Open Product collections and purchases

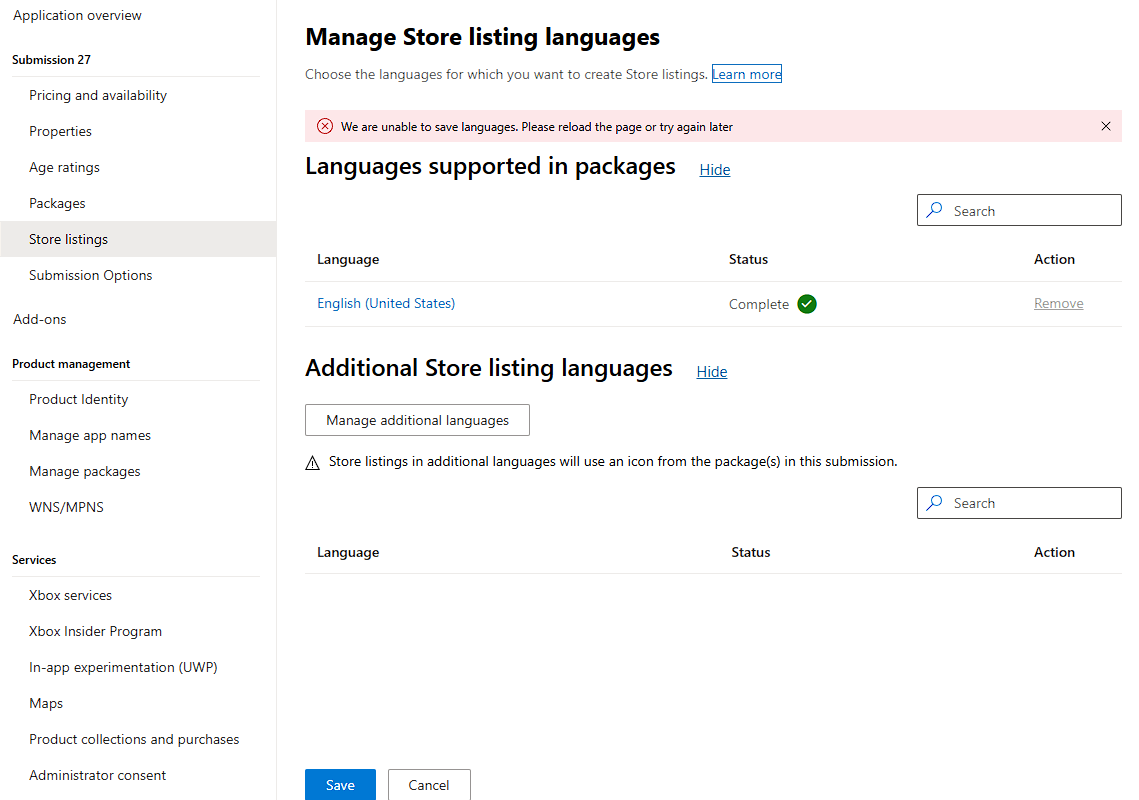click(x=134, y=739)
